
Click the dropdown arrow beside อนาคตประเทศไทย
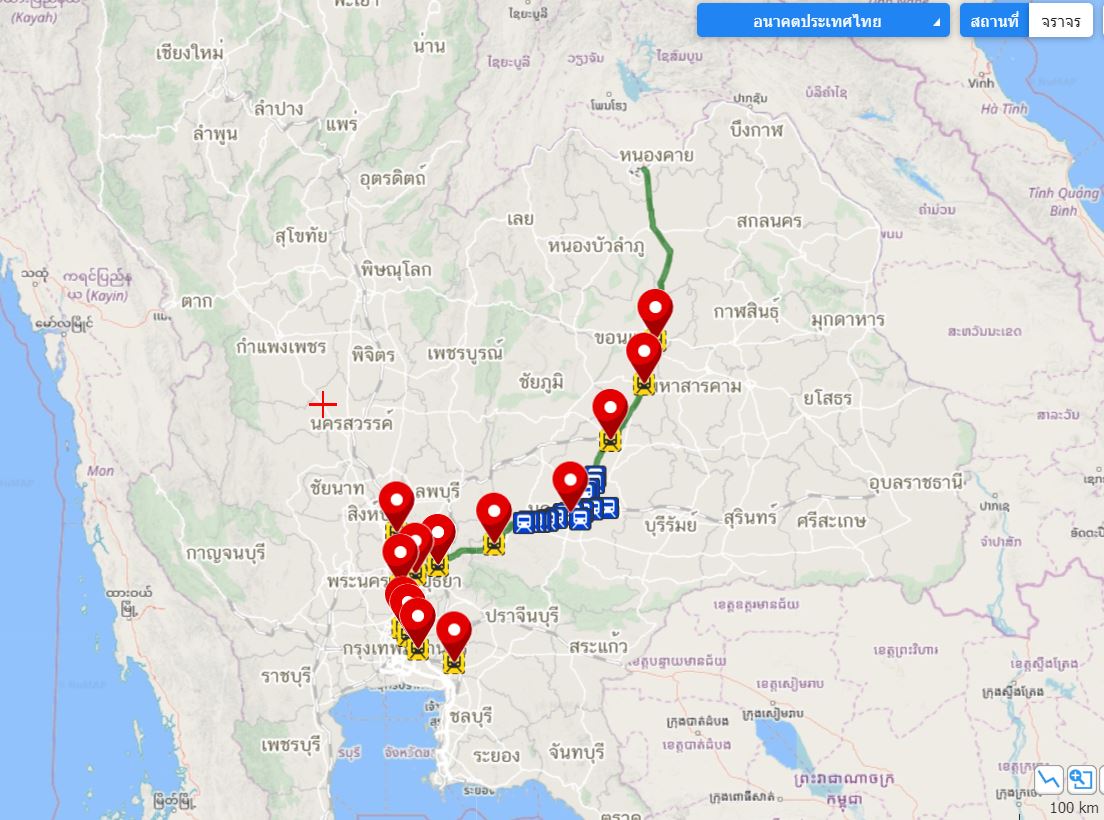(936, 23)
